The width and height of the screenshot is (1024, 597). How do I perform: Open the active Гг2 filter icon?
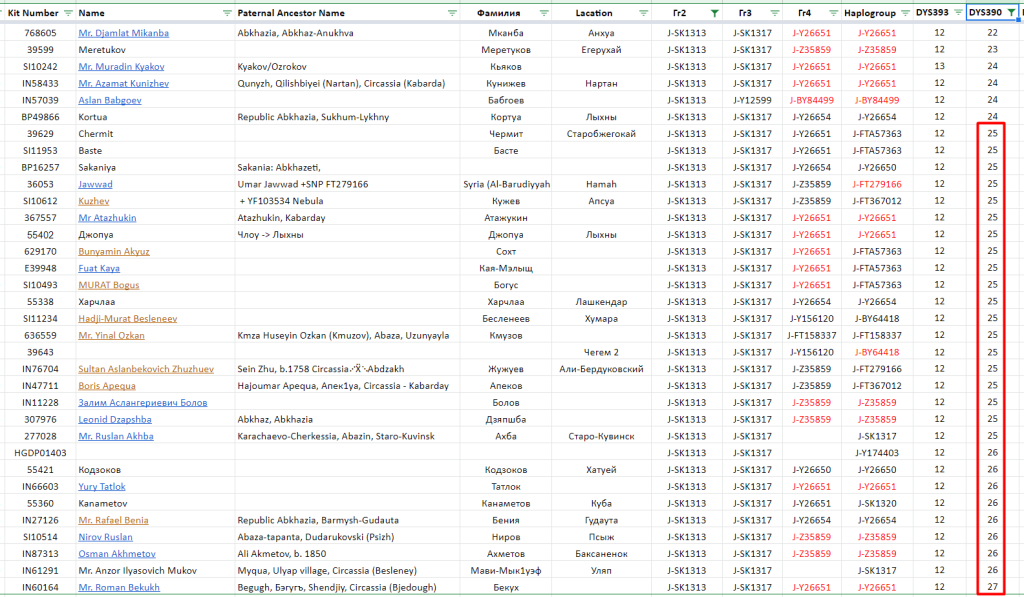[x=713, y=13]
